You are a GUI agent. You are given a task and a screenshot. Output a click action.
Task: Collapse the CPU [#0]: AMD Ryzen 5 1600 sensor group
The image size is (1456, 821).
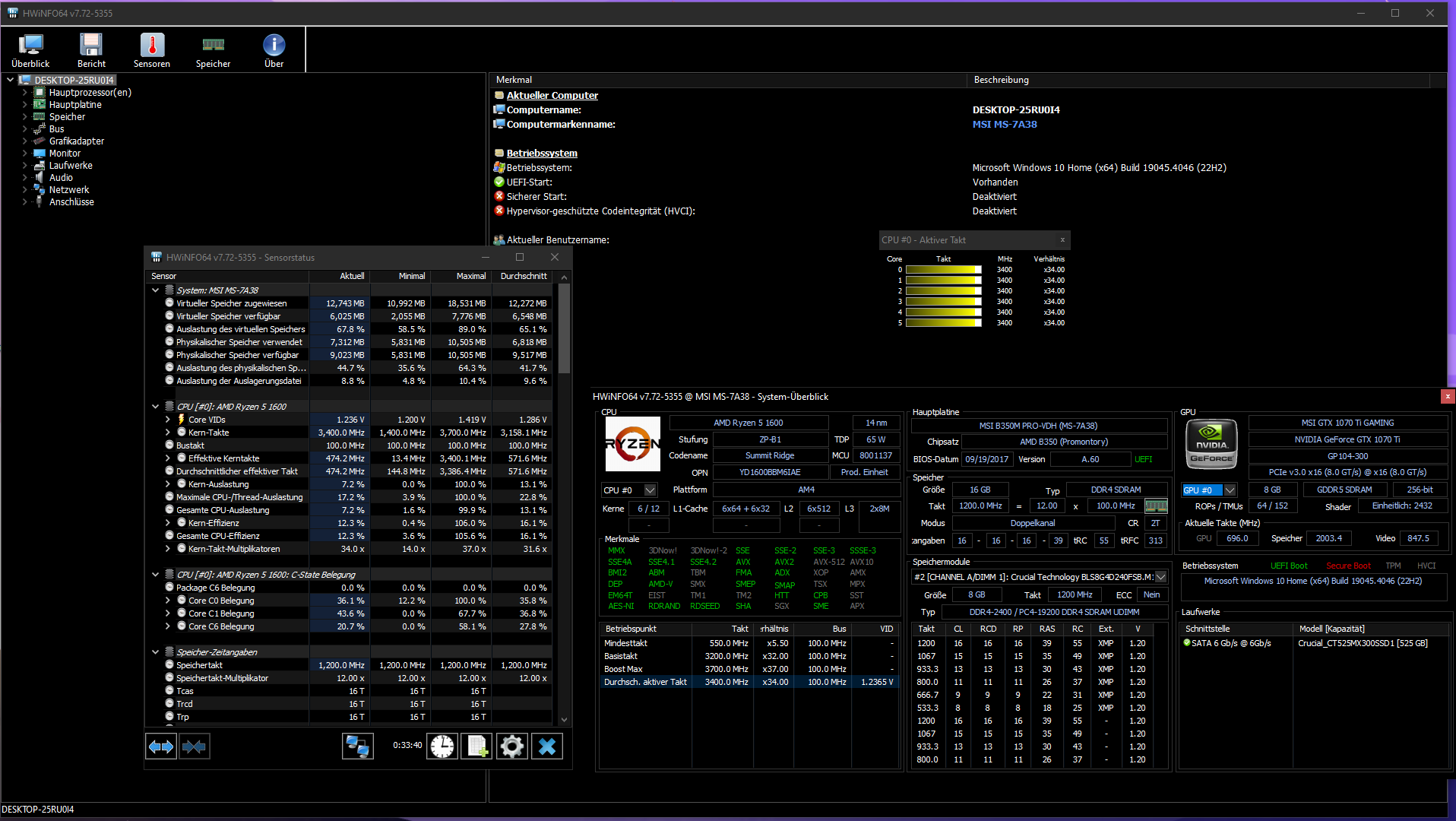coord(155,406)
